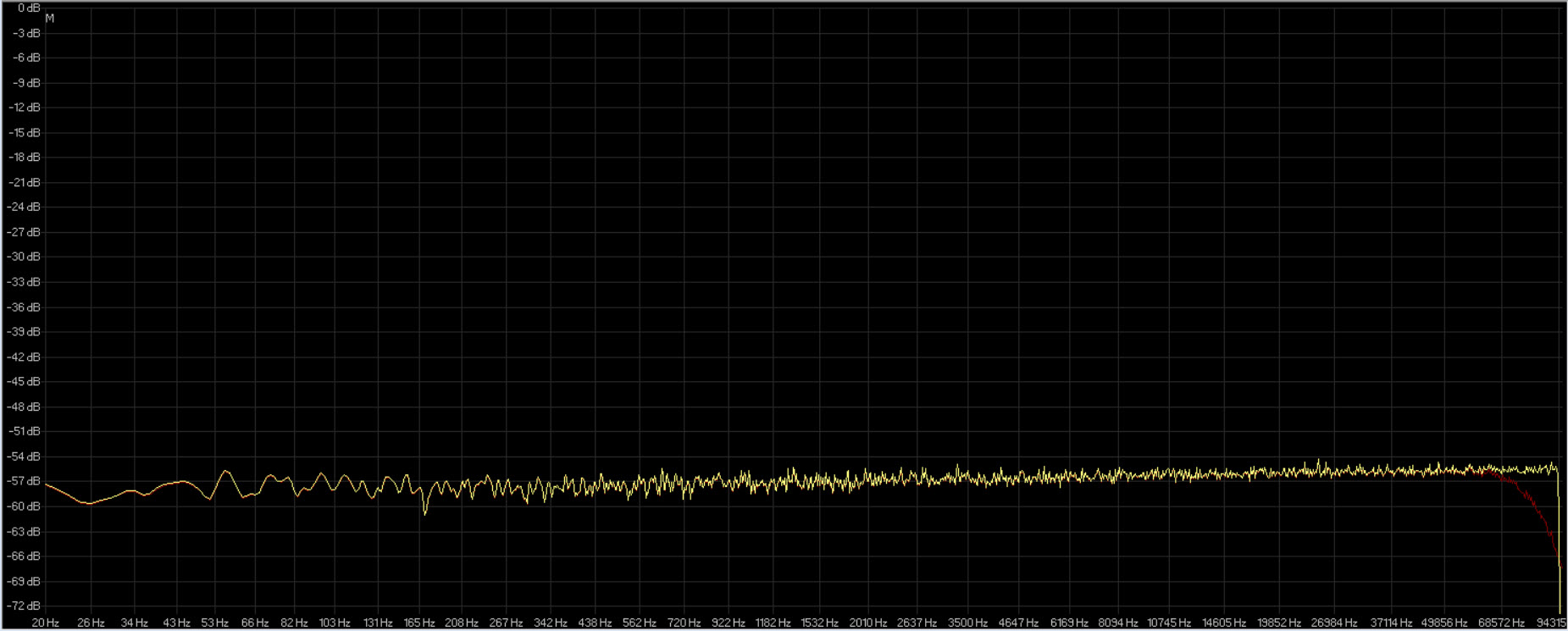Click the -42 dB level label

tap(24, 357)
